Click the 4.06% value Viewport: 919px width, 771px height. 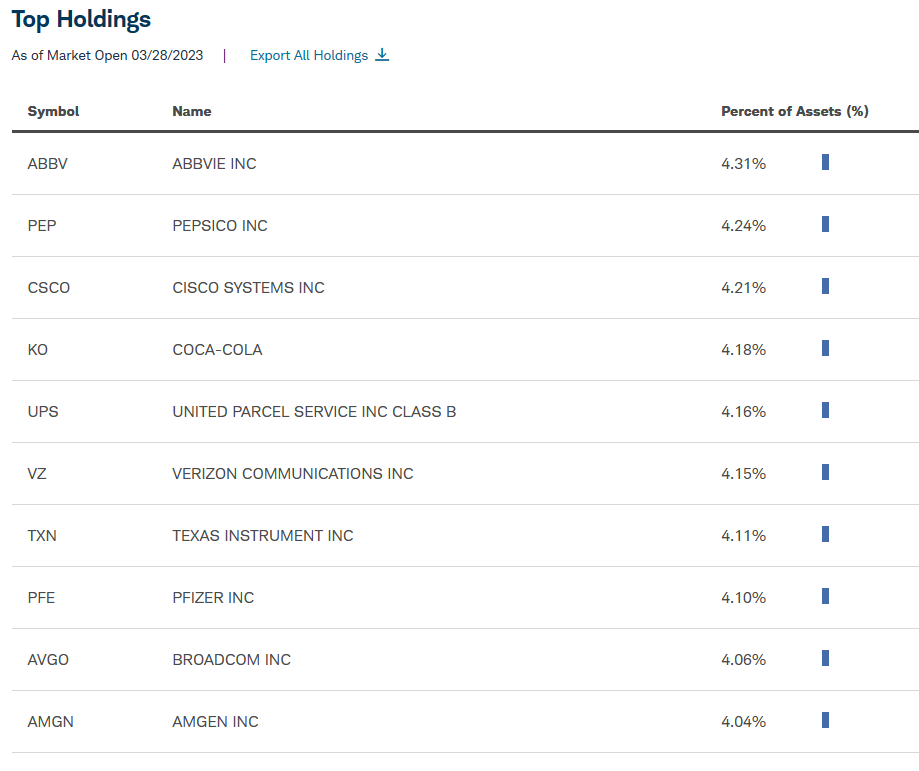pyautogui.click(x=743, y=660)
